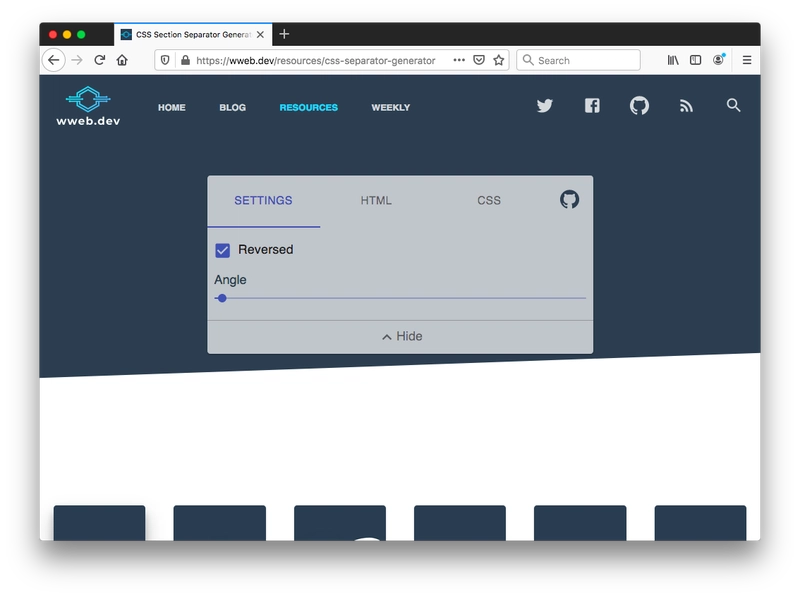Viewport: 800px width, 597px height.
Task: Go to HOME in navigation
Action: tap(171, 108)
